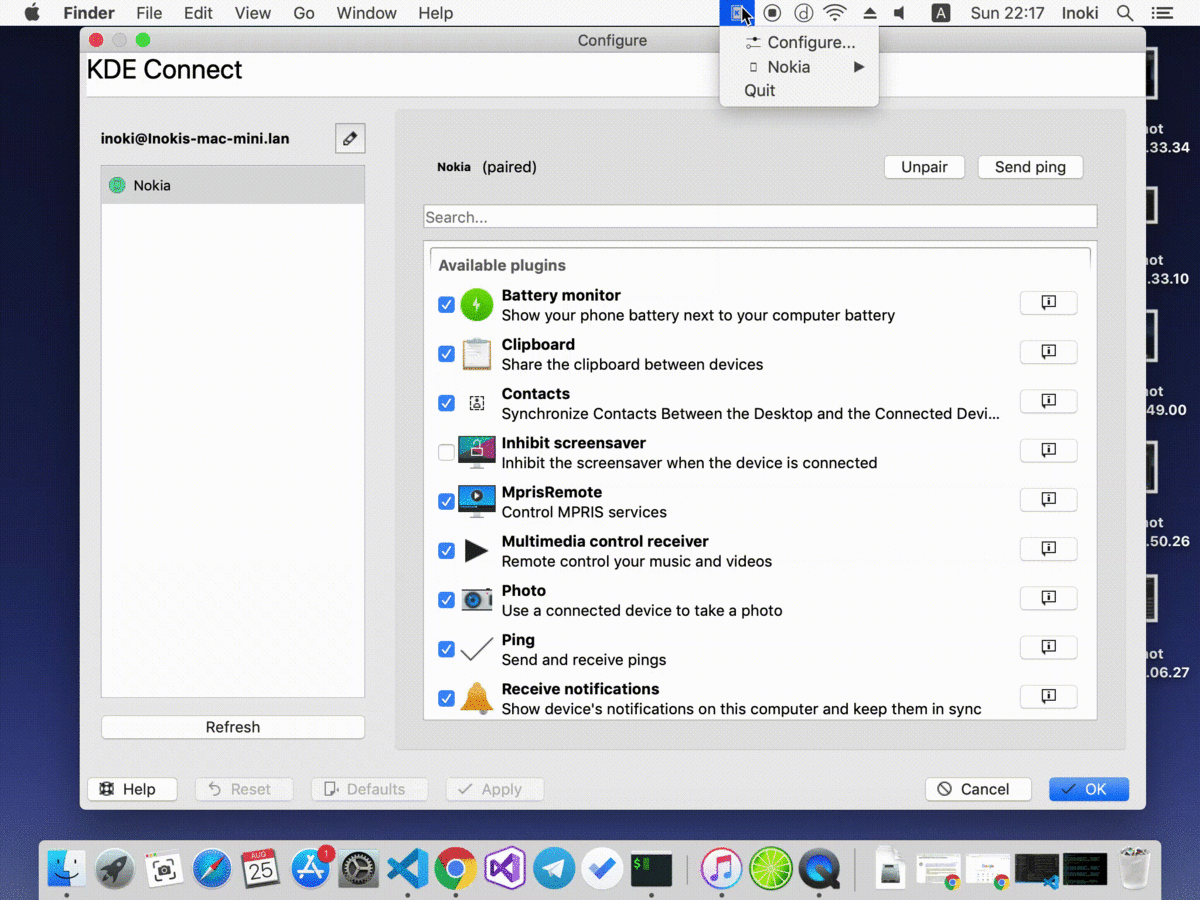Select Quit from the tray menu
This screenshot has width=1200, height=900.
pos(760,90)
